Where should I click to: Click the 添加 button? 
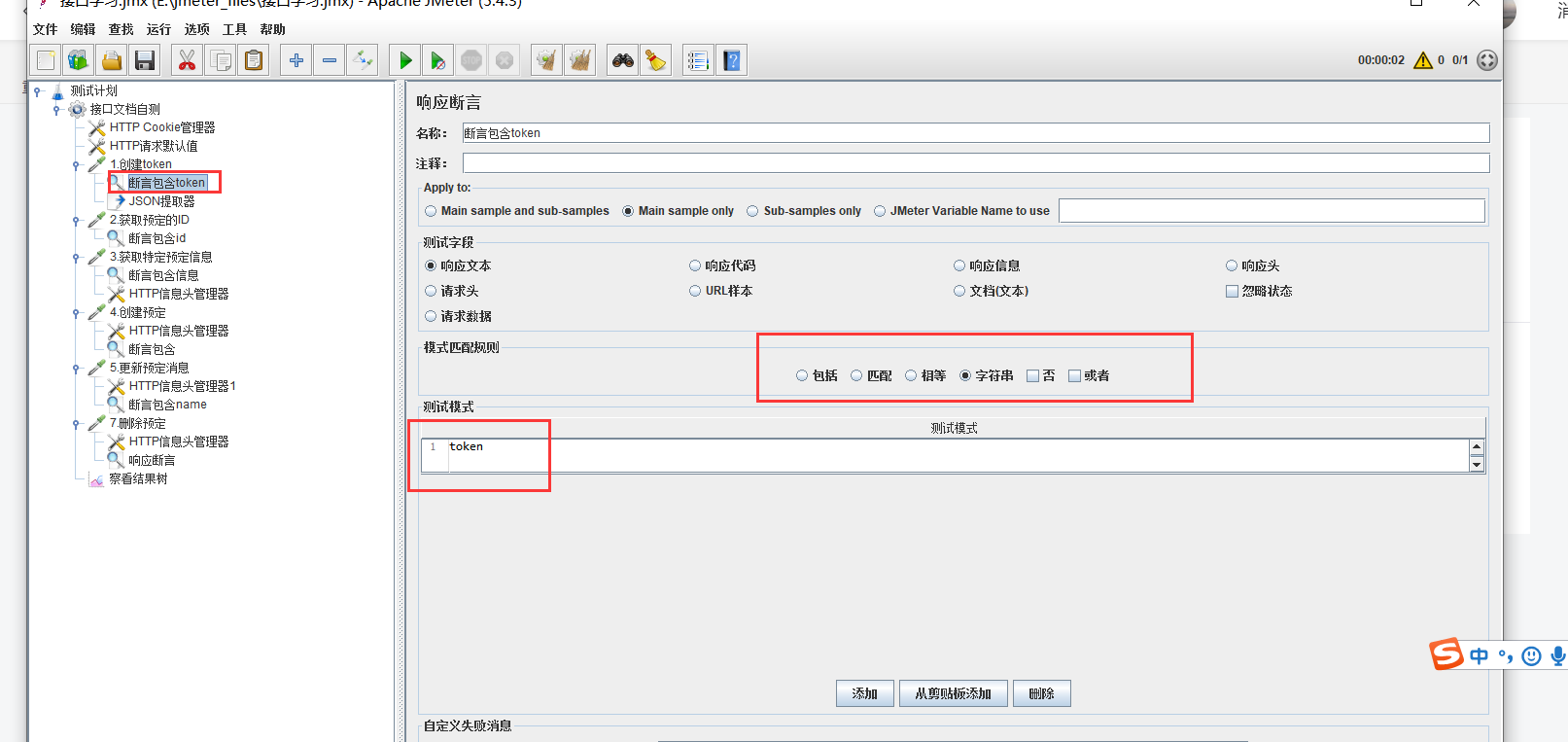[x=865, y=693]
